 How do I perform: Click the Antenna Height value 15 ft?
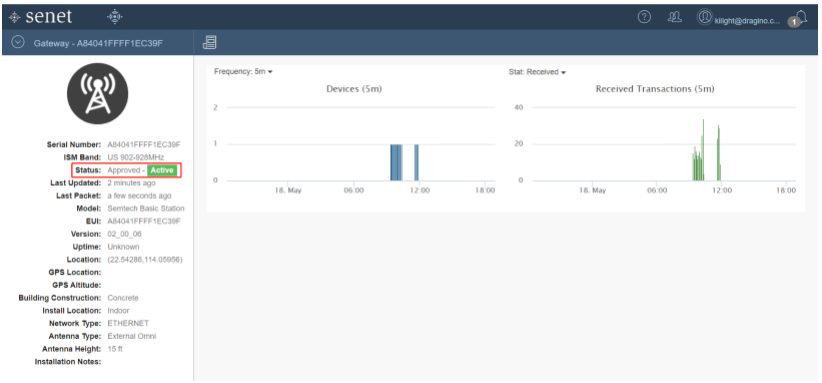coord(115,349)
